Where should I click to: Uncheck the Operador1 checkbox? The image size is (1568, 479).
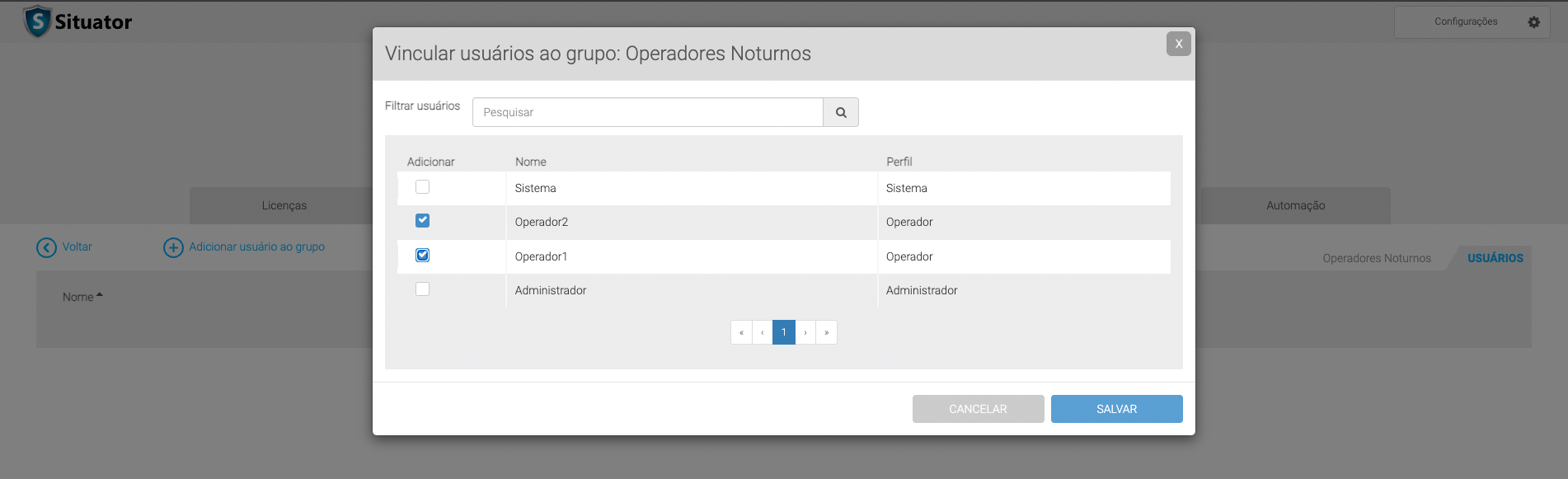(422, 256)
